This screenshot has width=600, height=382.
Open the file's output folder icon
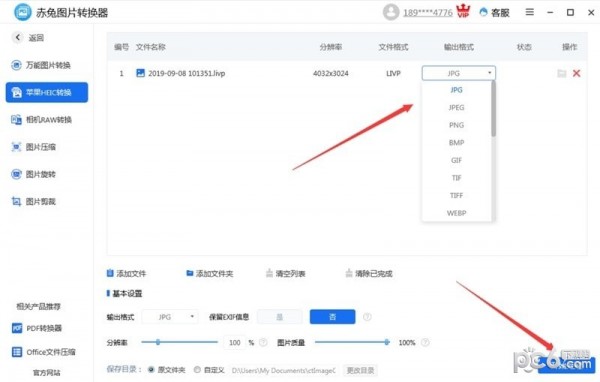[x=561, y=73]
